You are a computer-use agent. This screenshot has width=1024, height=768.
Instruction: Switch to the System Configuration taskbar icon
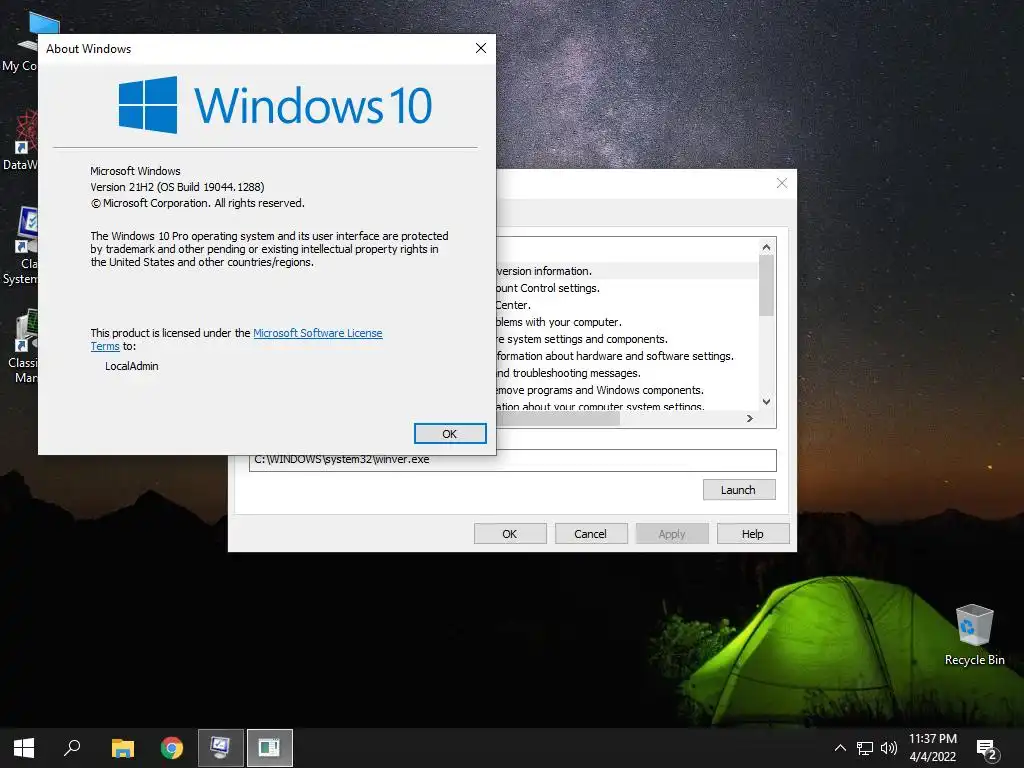point(220,748)
